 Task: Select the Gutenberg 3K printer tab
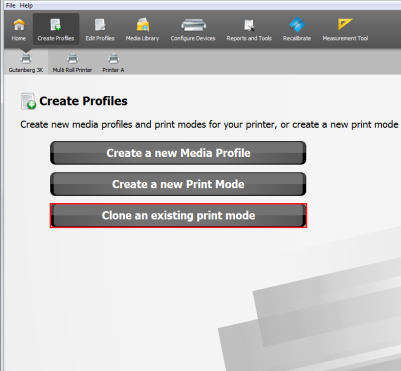pos(26,63)
